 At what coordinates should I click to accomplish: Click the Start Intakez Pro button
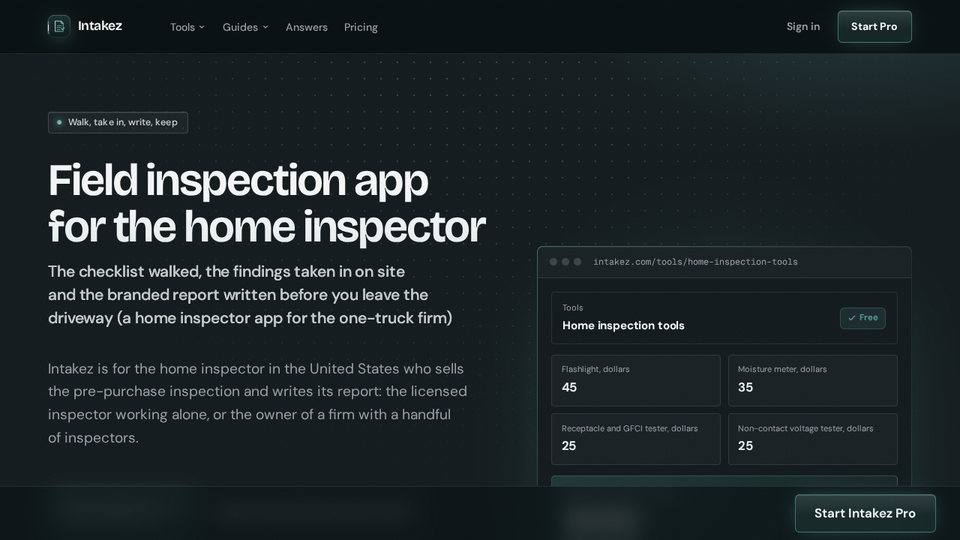pos(865,513)
